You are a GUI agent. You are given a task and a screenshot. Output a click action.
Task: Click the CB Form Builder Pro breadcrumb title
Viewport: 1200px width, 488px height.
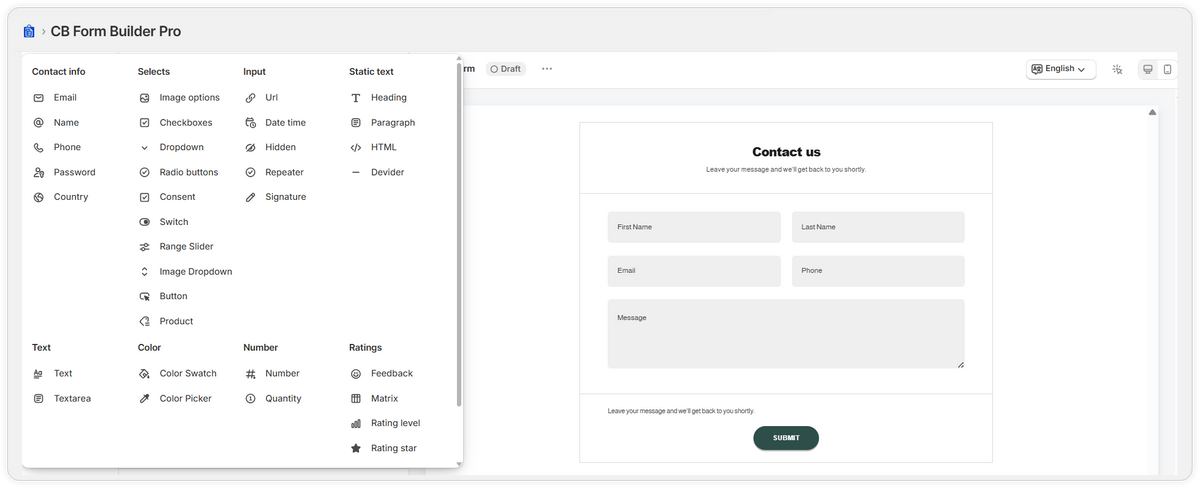[x=116, y=32]
